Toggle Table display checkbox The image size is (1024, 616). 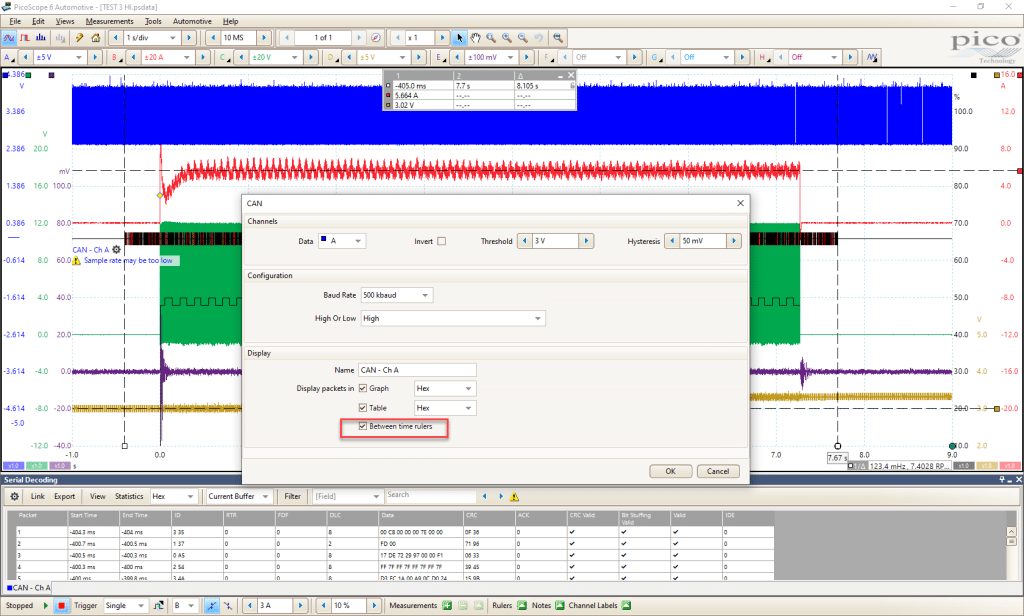[363, 408]
